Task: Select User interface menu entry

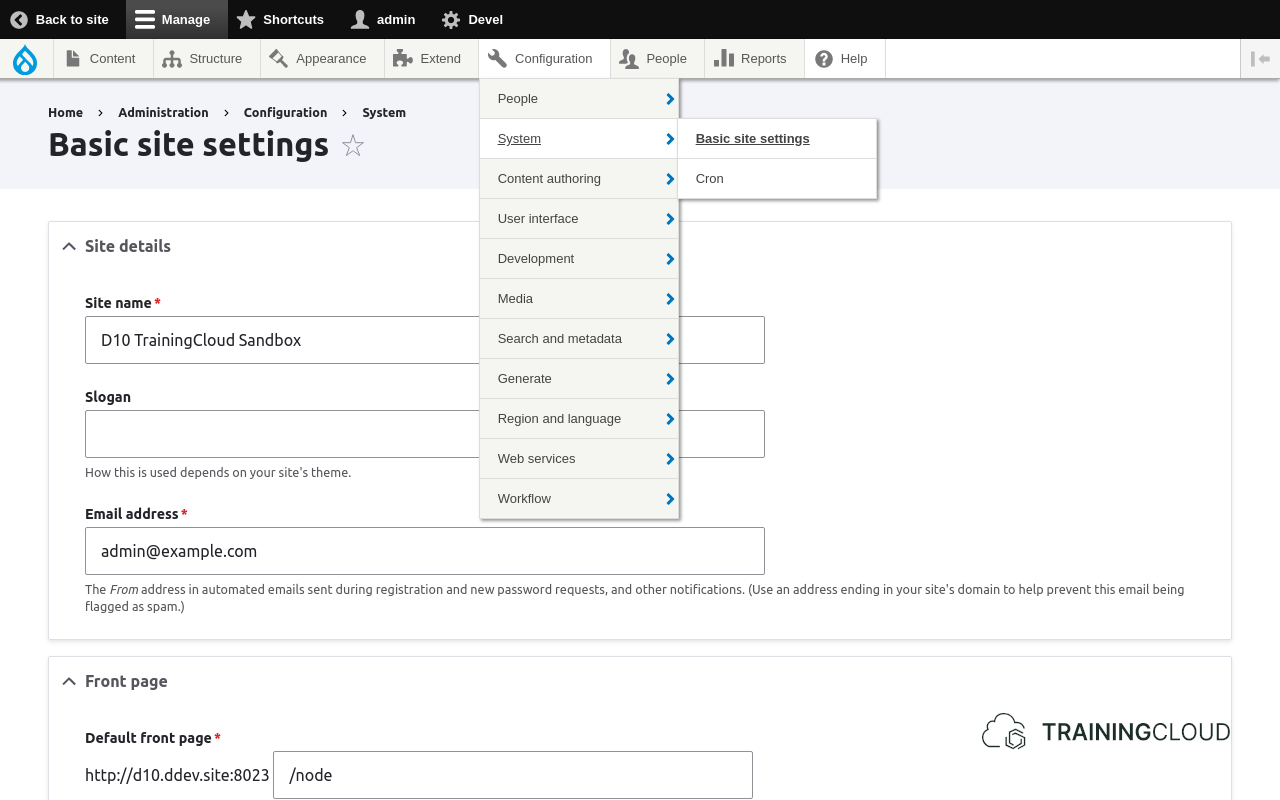Action: tap(579, 219)
